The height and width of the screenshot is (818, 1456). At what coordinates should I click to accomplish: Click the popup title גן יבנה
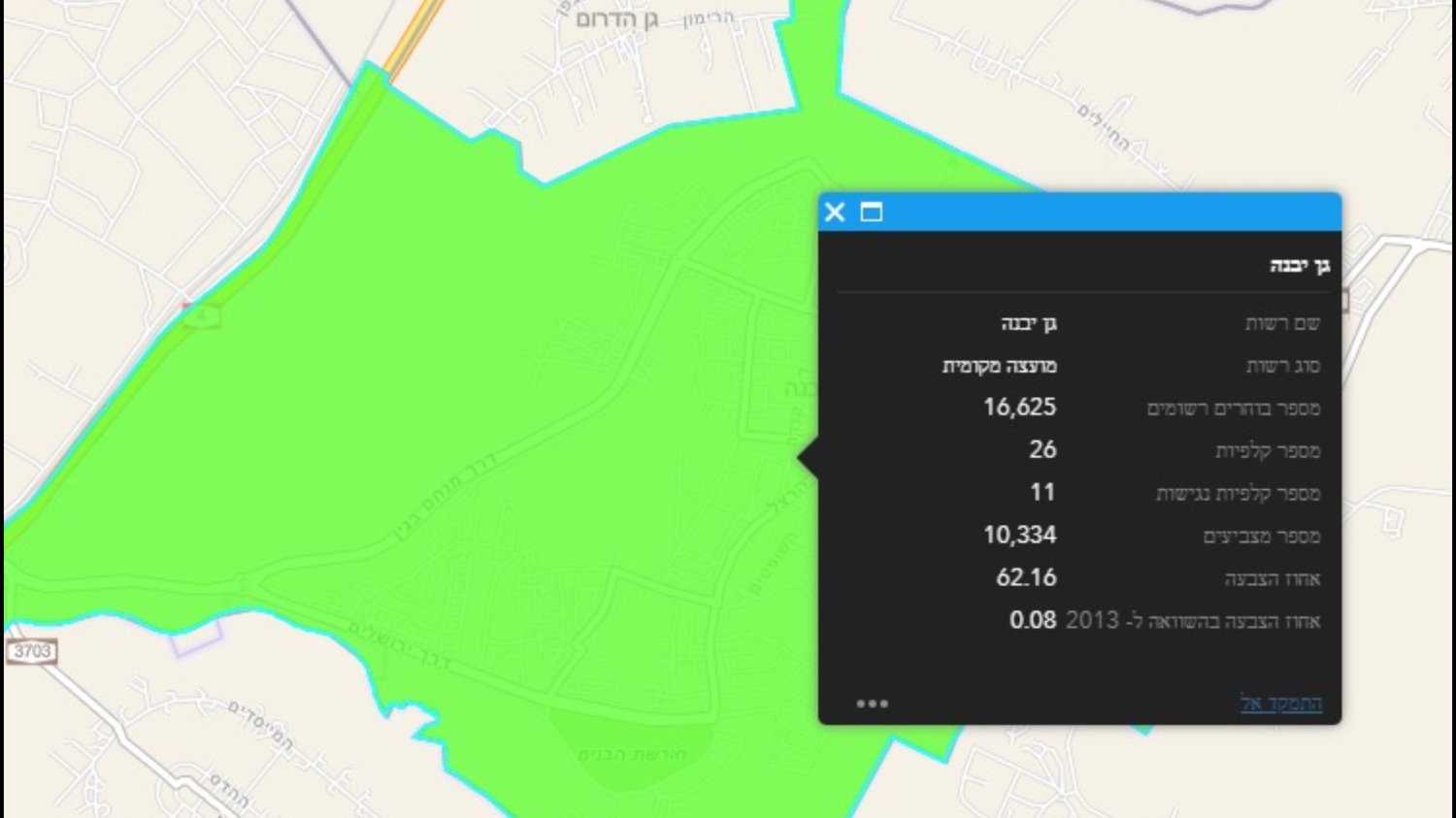(x=1300, y=265)
